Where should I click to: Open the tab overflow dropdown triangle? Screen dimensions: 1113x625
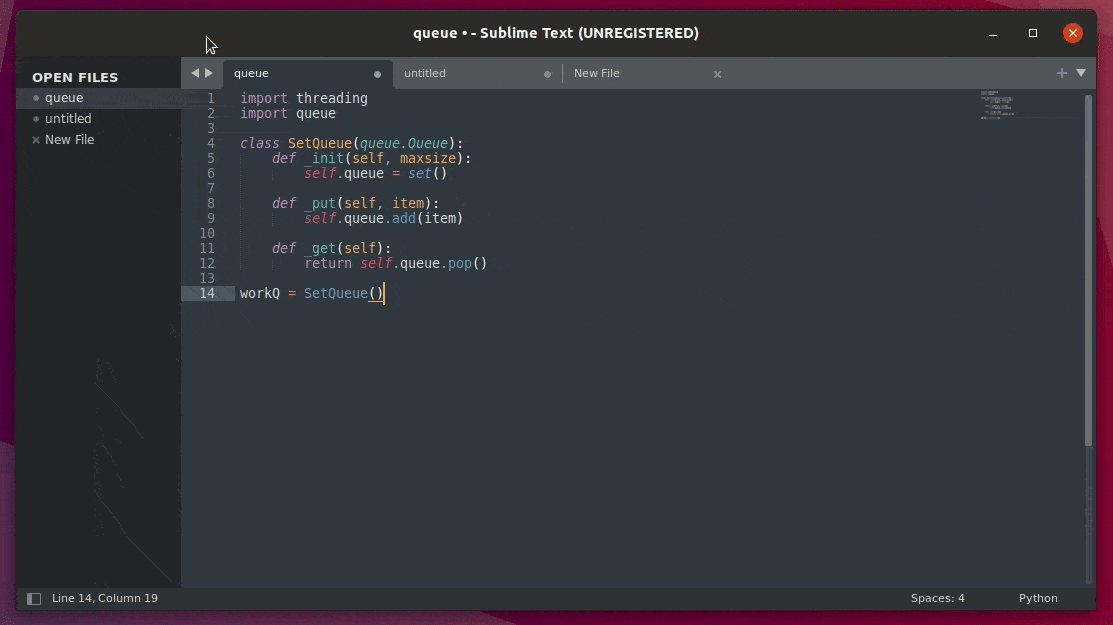tap(1082, 73)
